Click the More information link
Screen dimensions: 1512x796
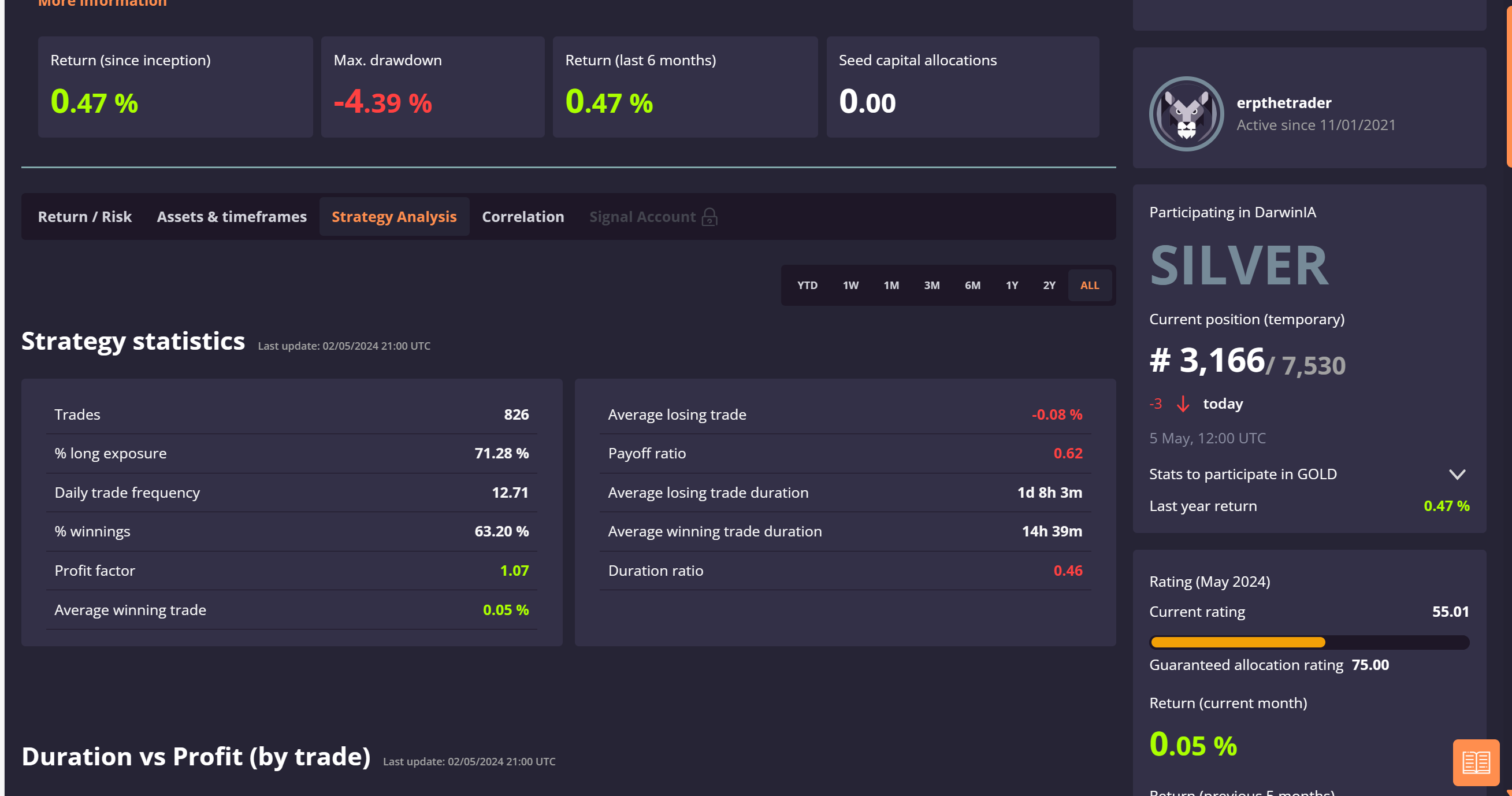pyautogui.click(x=102, y=3)
